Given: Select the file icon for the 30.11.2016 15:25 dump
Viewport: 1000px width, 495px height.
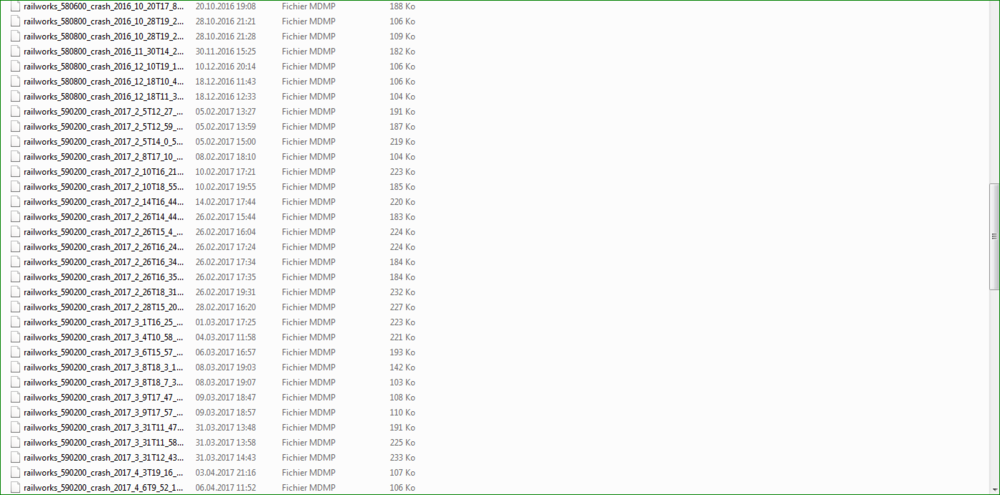Looking at the screenshot, I should coord(15,51).
